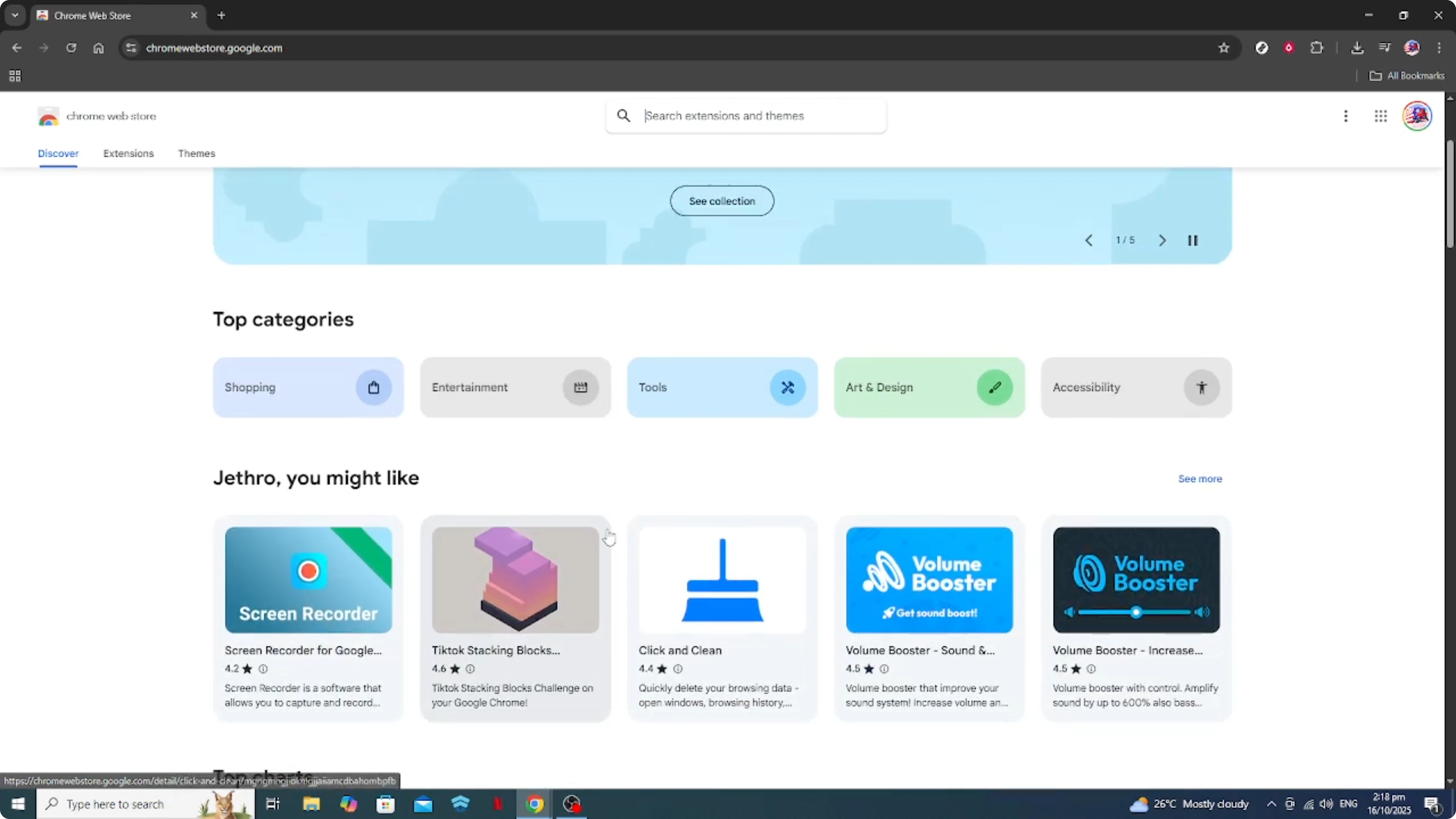The width and height of the screenshot is (1456, 819).
Task: Open the Chrome Web Store search bar magnifier
Action: click(624, 115)
